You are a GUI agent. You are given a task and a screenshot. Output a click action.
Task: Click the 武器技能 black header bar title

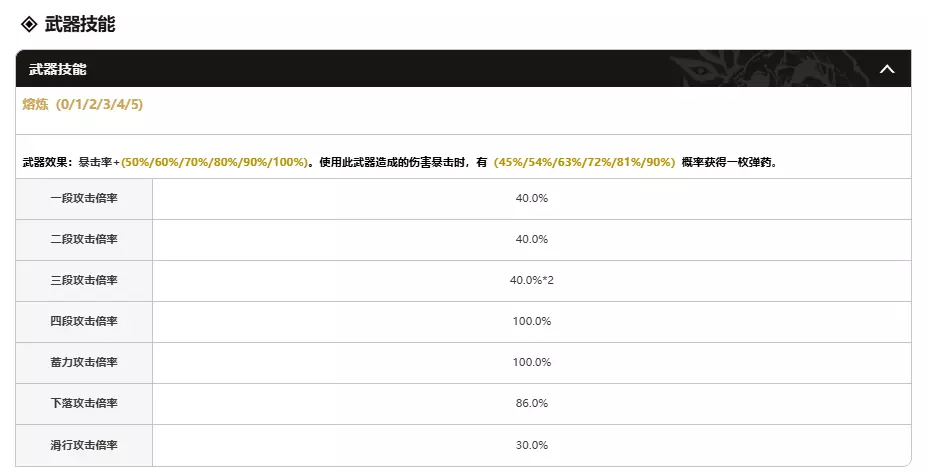point(57,69)
